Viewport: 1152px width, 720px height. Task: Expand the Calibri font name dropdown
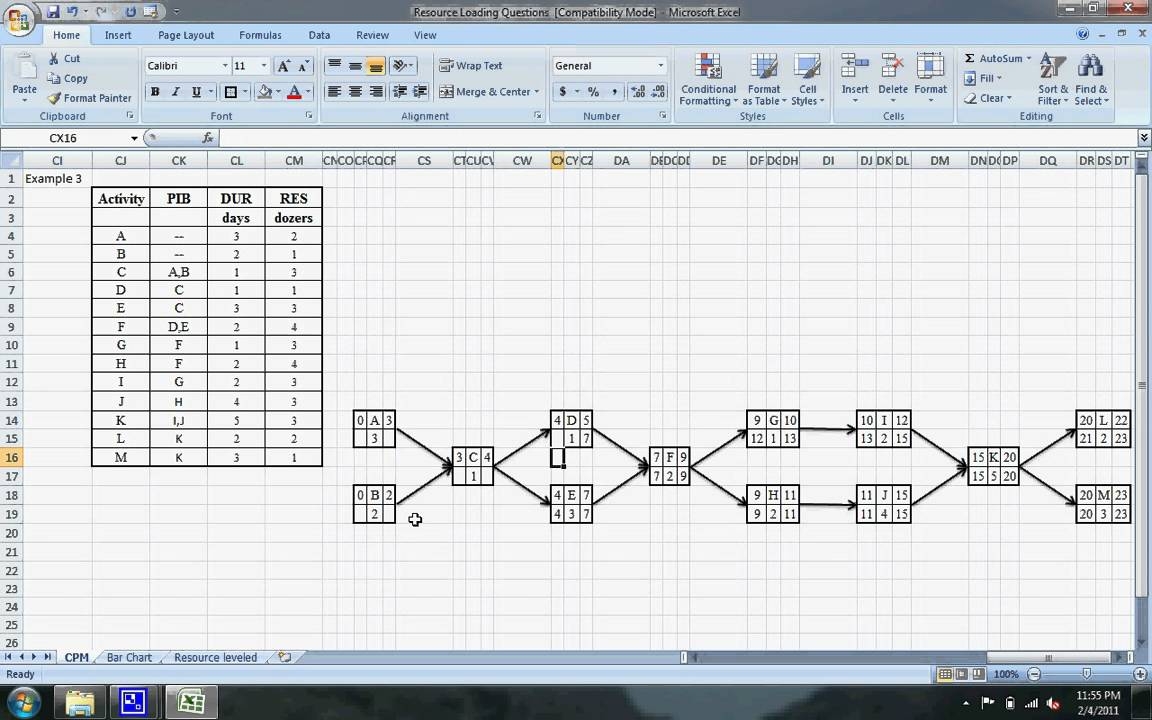[x=224, y=66]
